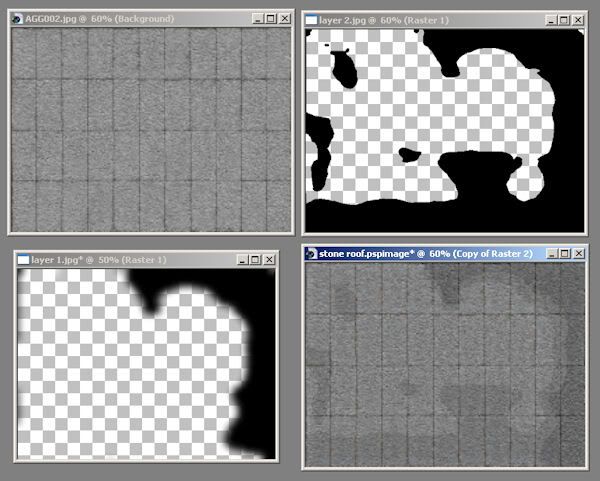Click the AGG002.jpg window icon
Screen dimensions: 600x481
point(17,19)
